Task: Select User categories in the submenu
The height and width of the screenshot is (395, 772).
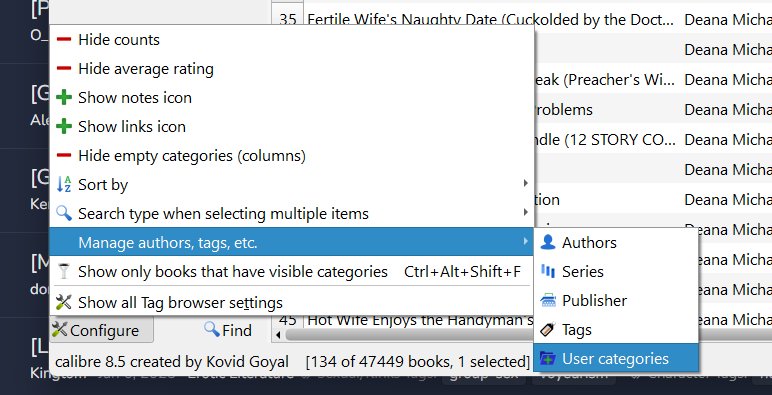Action: [616, 359]
